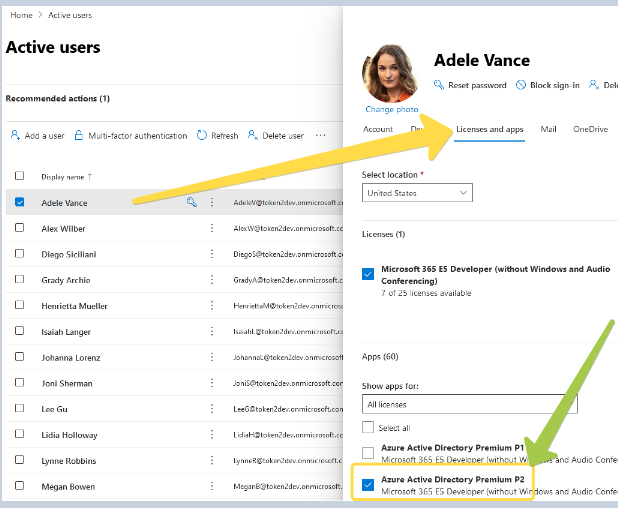Screen dimensions: 618x508
Task: Open more actions for Lidia Holloway row
Action: pos(212,435)
